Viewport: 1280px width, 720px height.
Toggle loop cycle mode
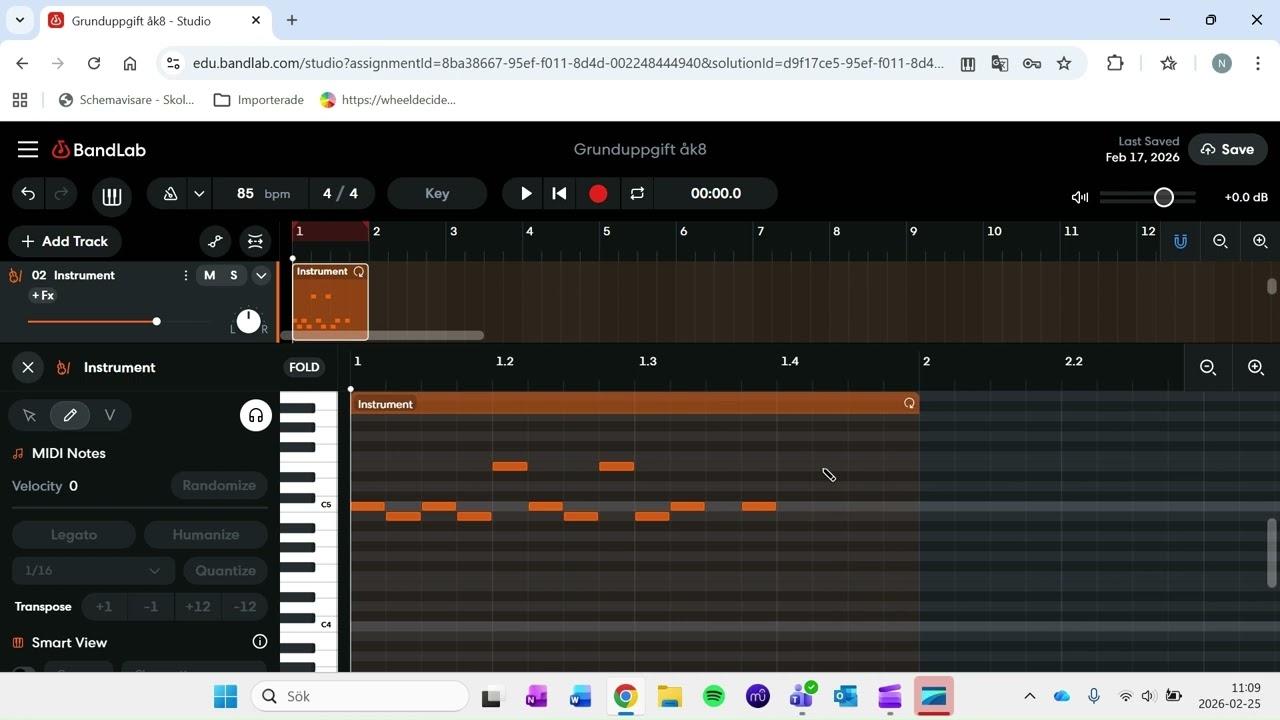637,194
